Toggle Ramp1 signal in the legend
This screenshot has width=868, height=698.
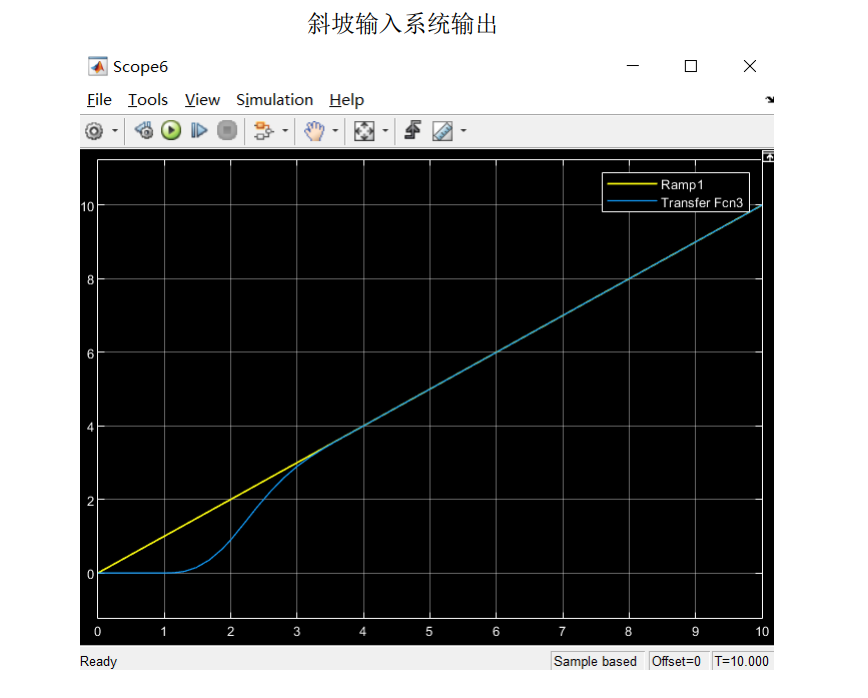(x=682, y=184)
